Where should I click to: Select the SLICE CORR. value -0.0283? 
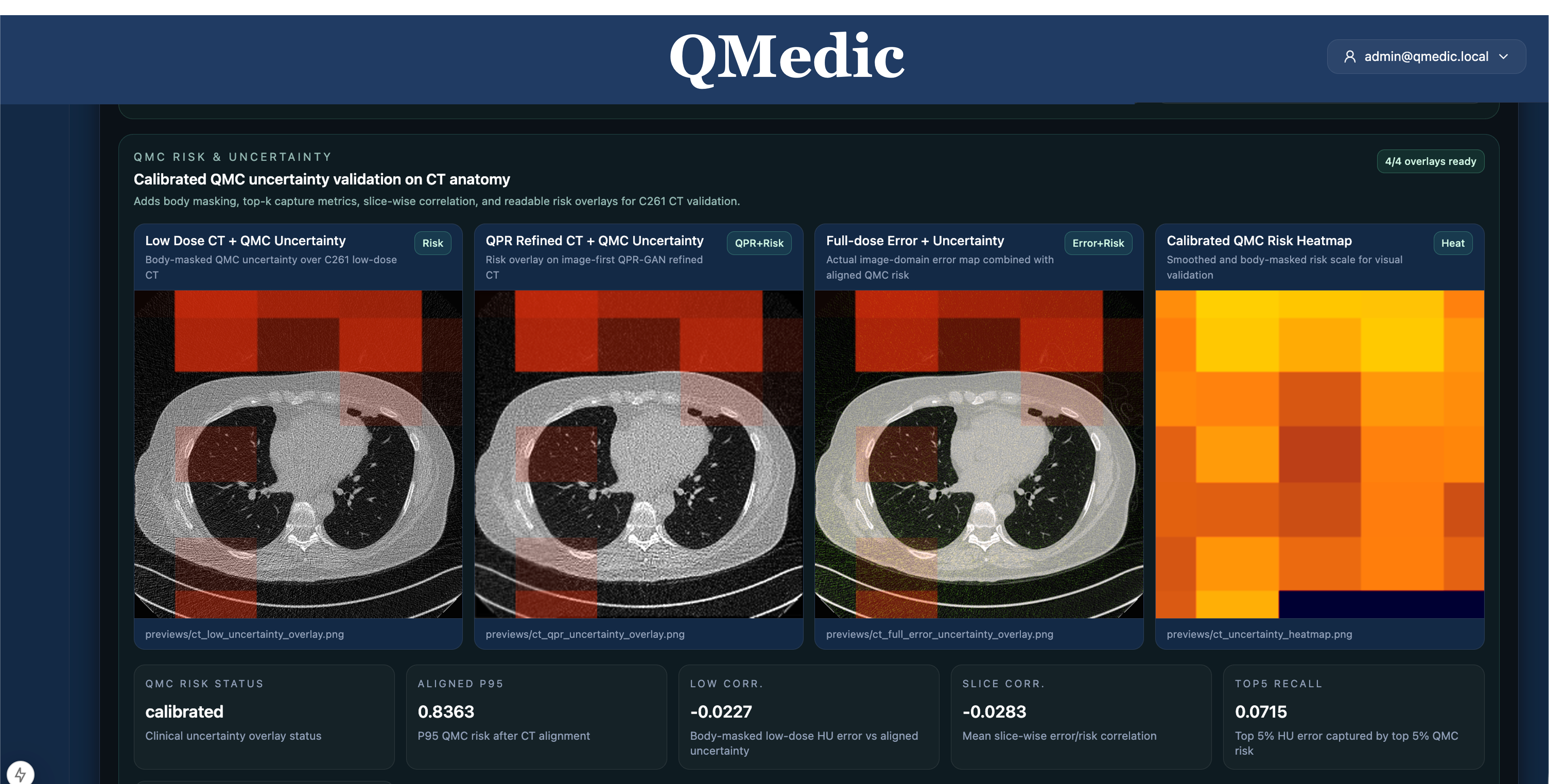pos(994,712)
